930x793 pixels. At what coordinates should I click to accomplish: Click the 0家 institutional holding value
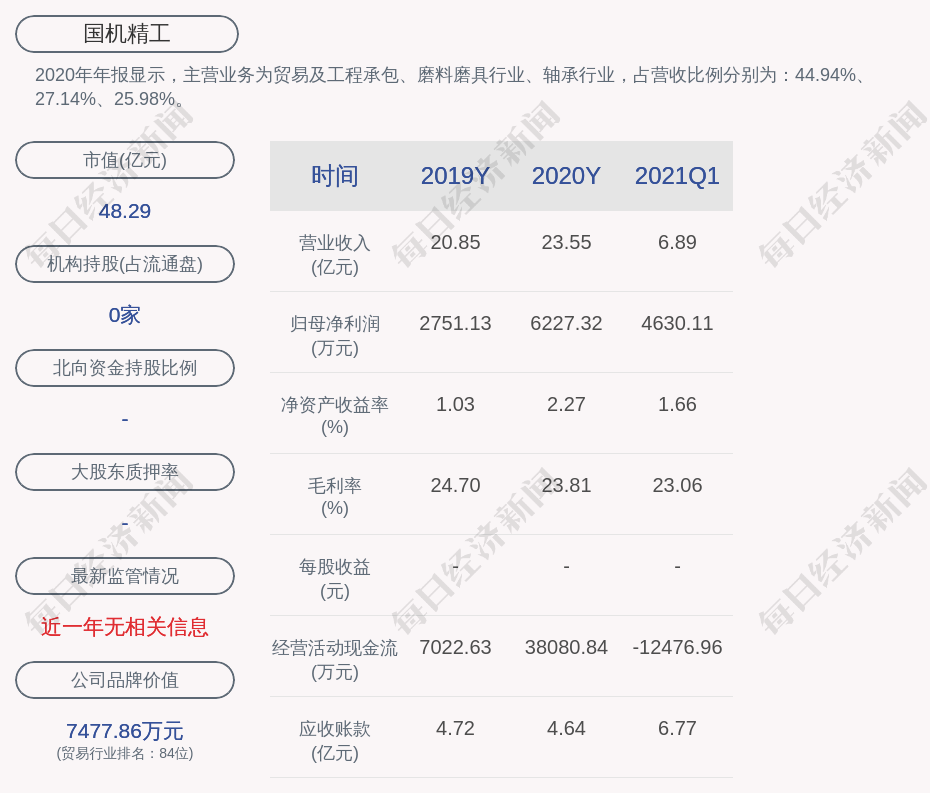[x=125, y=315]
